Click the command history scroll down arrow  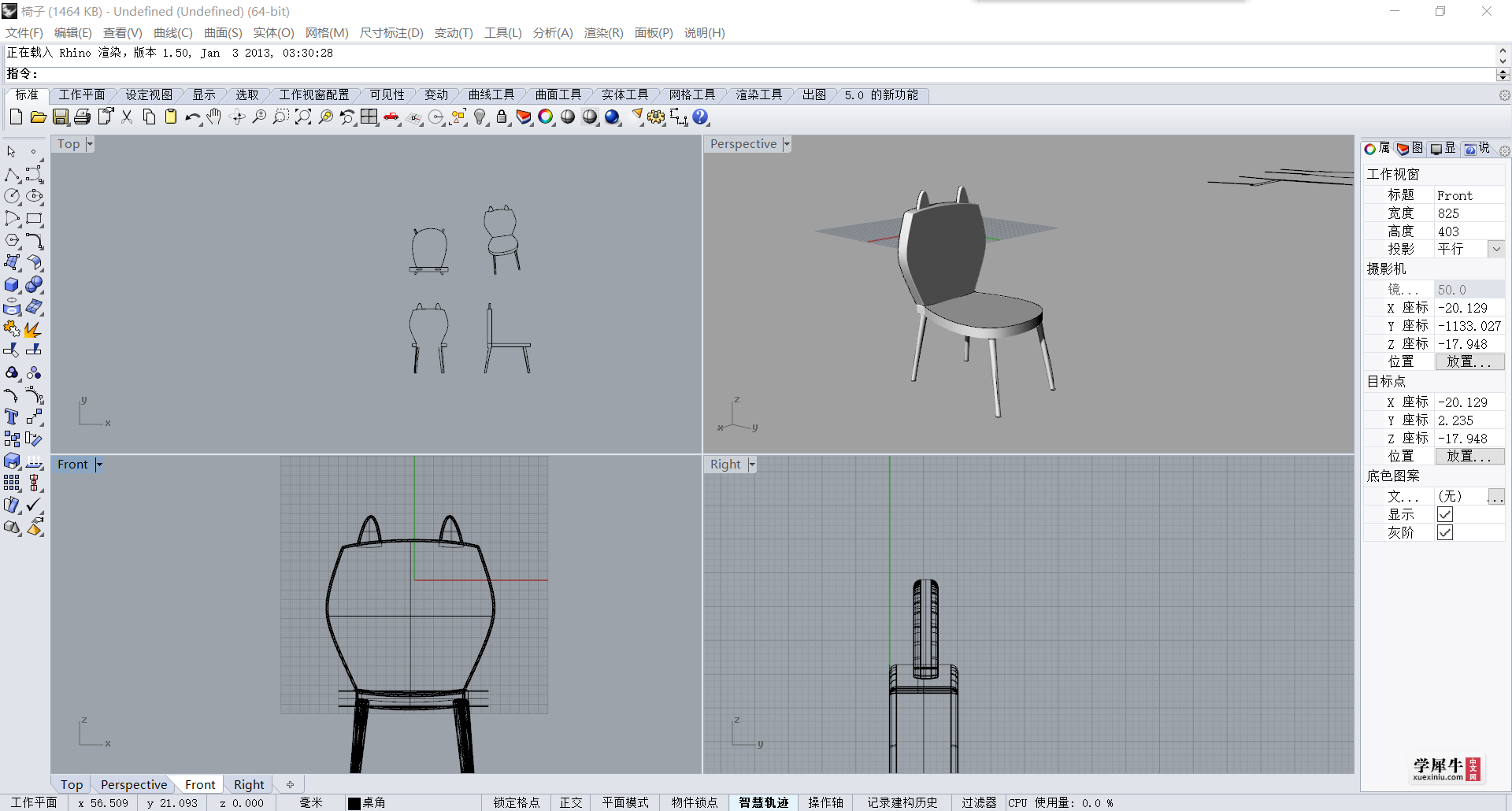[1503, 61]
